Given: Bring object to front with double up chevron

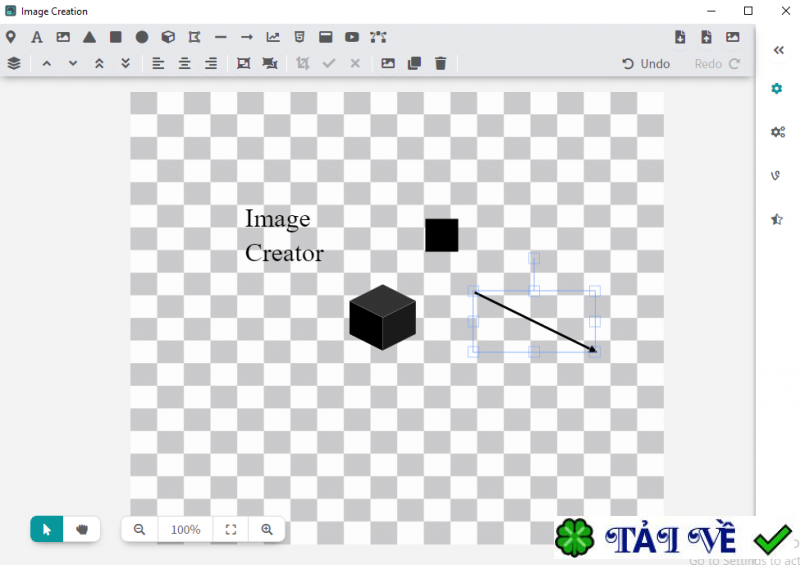Looking at the screenshot, I should (x=98, y=63).
